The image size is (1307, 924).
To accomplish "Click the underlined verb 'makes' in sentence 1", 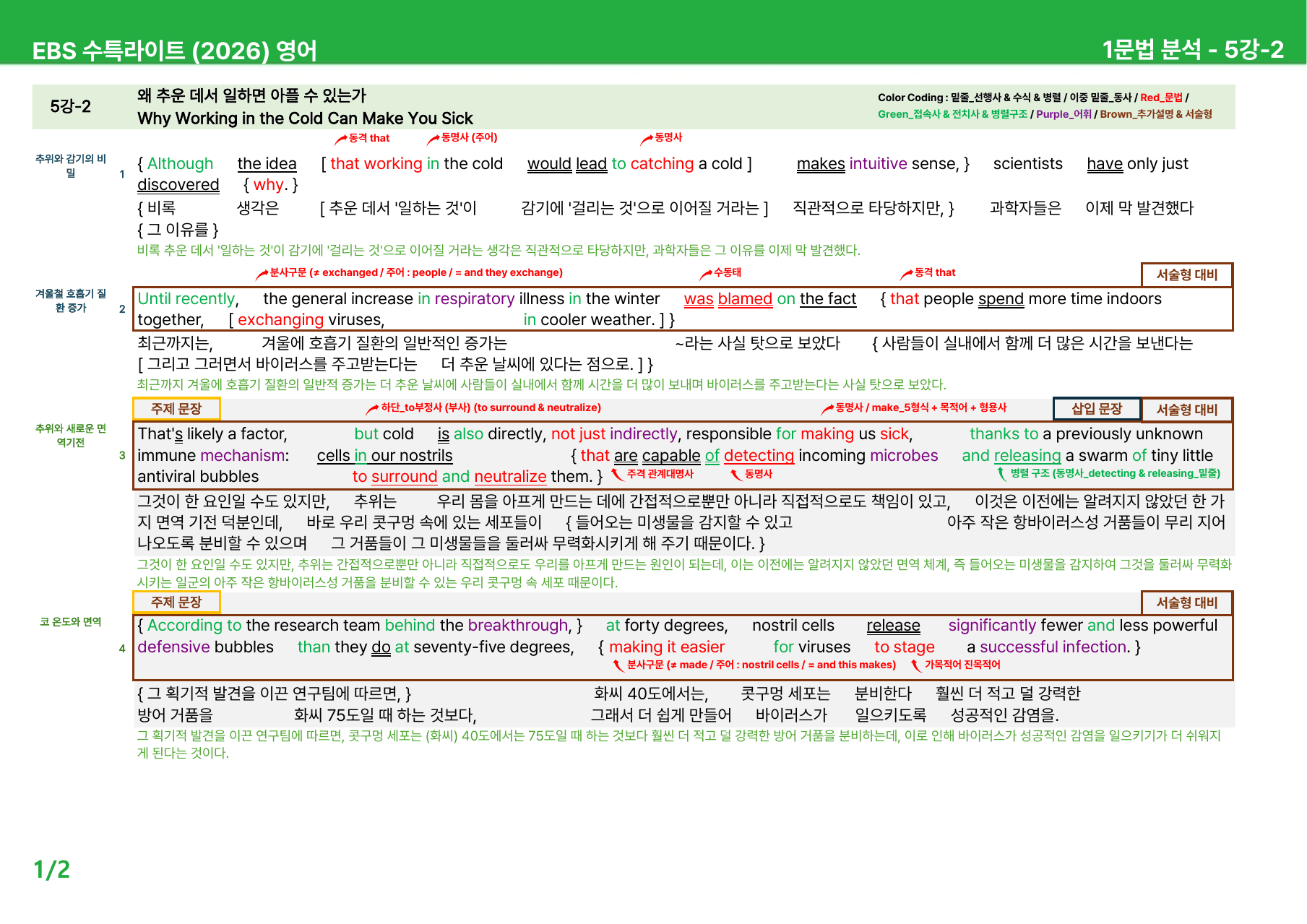I will pyautogui.click(x=821, y=164).
